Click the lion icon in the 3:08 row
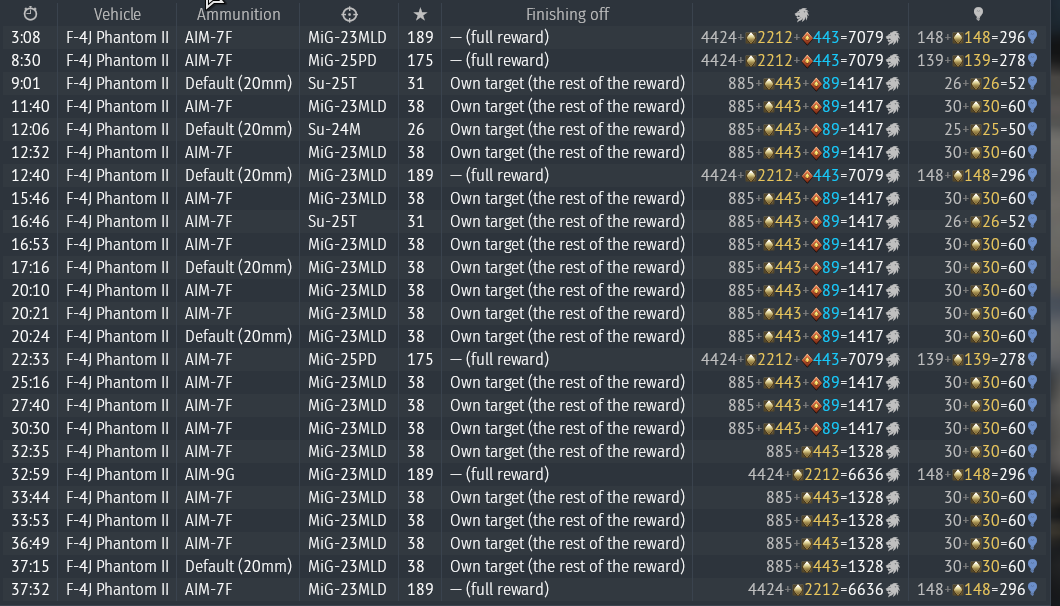This screenshot has height=606, width=1060. pos(893,37)
